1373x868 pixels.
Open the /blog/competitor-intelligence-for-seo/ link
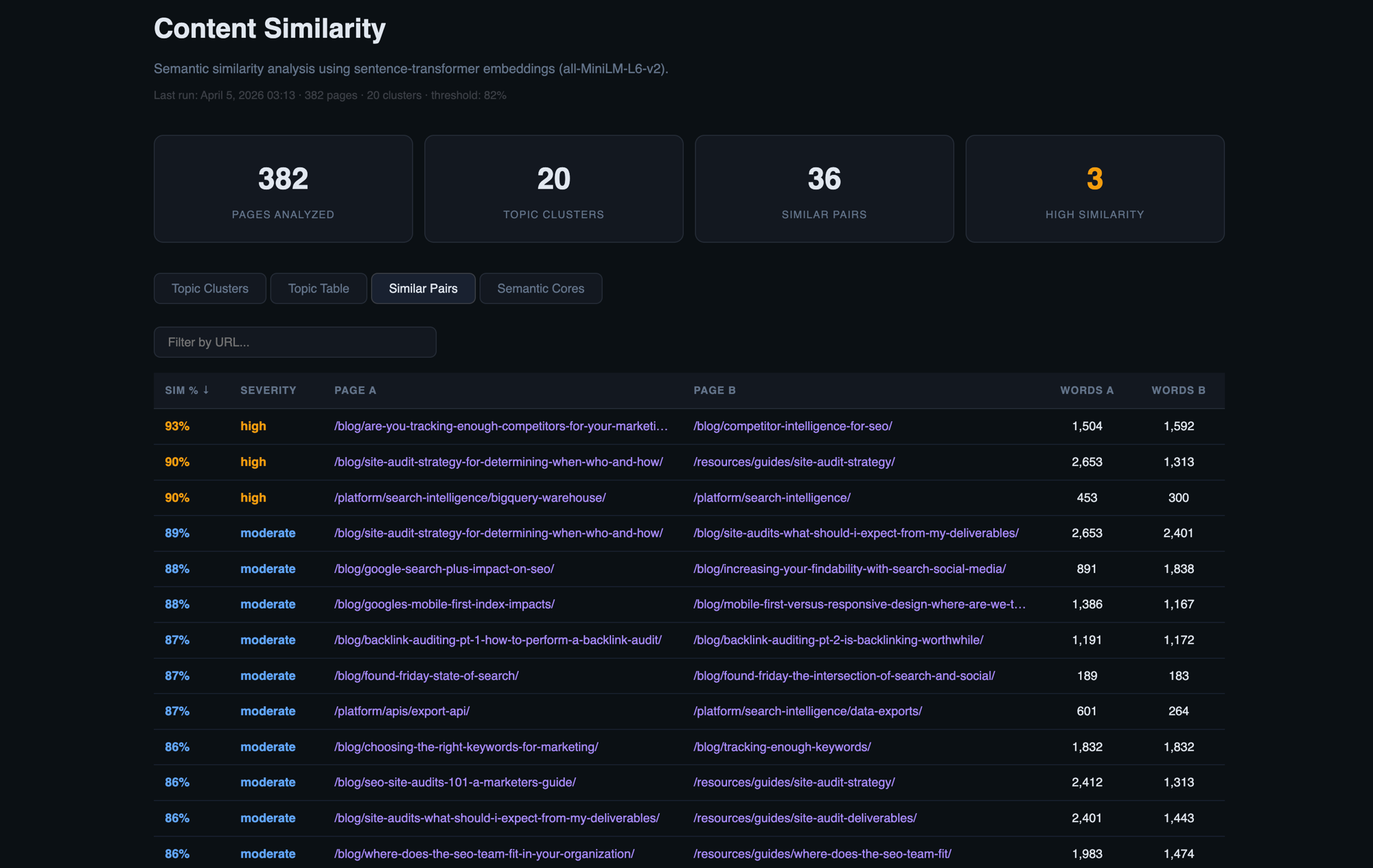coord(792,425)
